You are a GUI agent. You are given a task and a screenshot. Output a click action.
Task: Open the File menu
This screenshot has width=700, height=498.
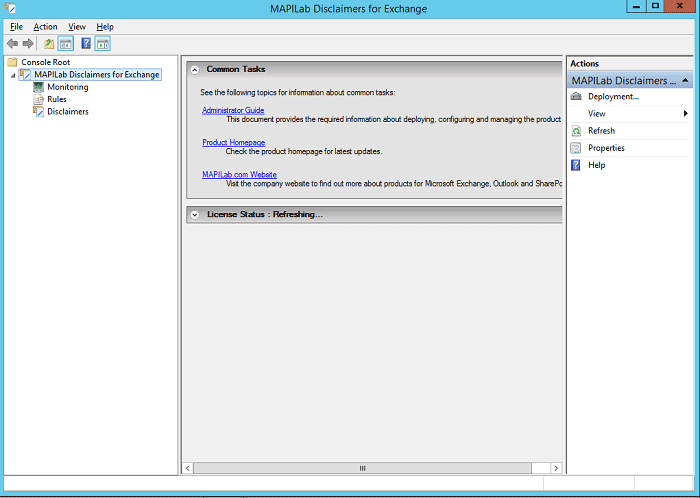click(x=17, y=27)
